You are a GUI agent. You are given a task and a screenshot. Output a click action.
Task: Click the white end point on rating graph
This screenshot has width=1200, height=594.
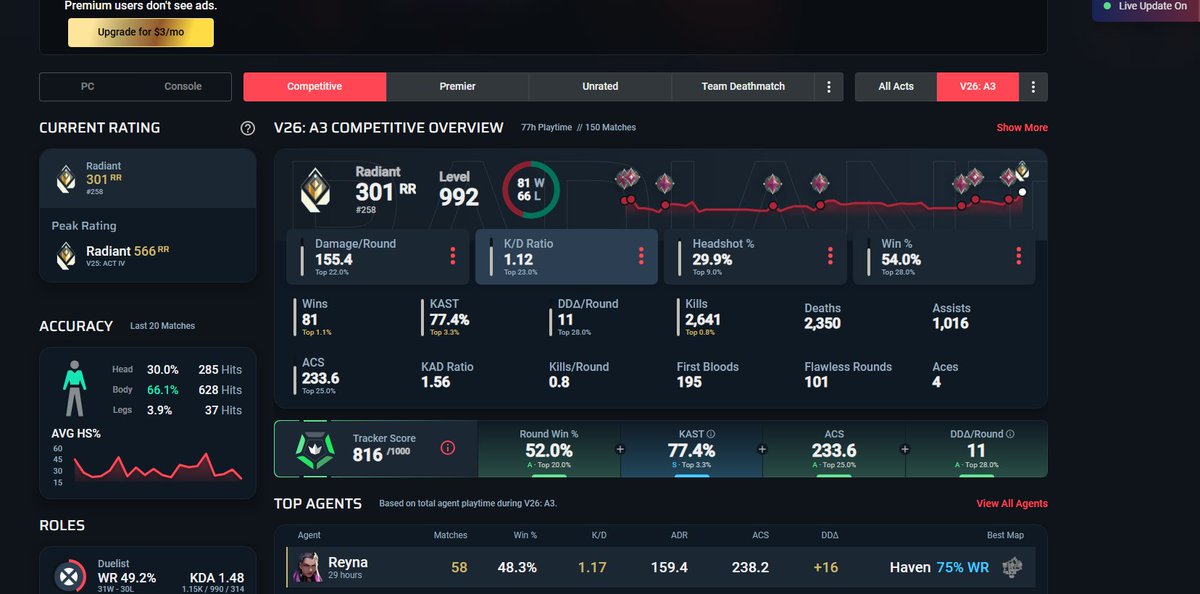click(x=1022, y=192)
